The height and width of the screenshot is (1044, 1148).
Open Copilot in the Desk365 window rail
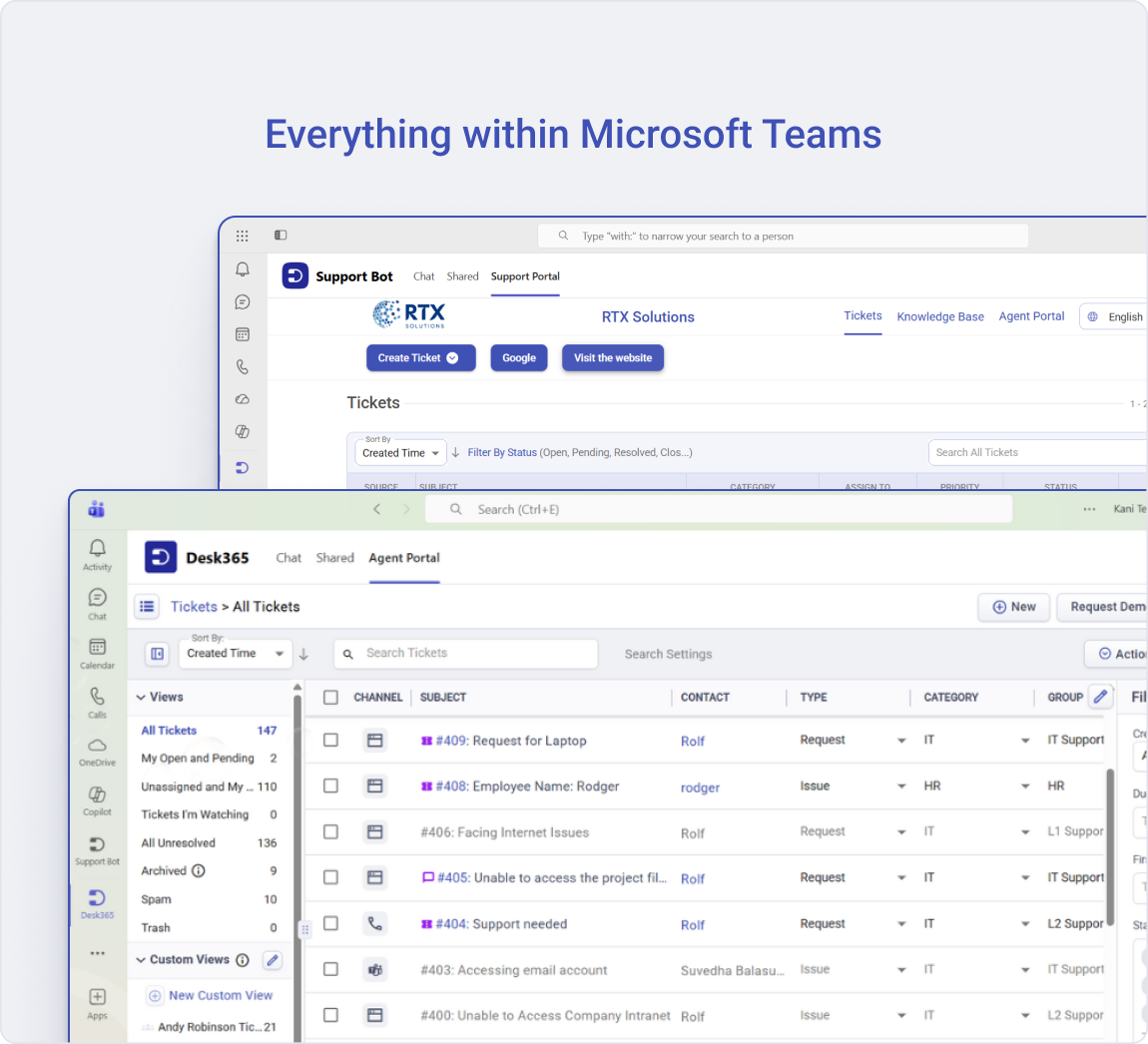(98, 800)
